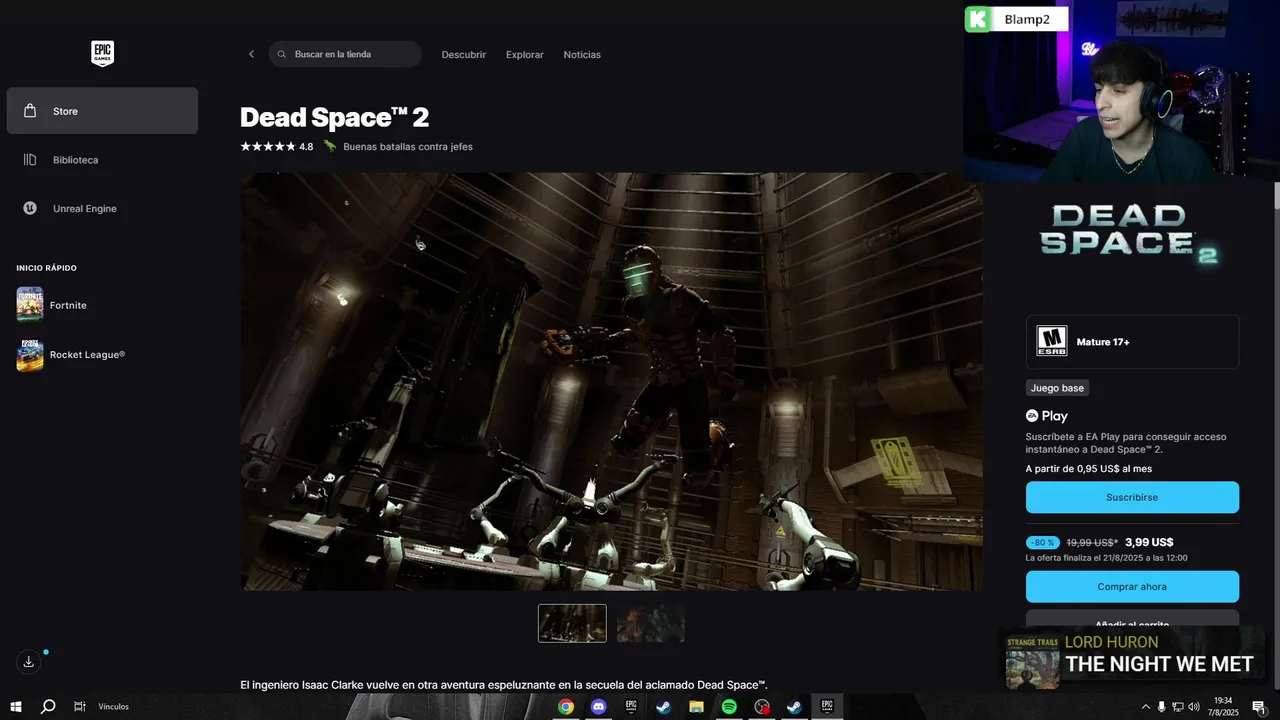Click the -80 % discount badge
This screenshot has width=1280, height=720.
click(1042, 542)
